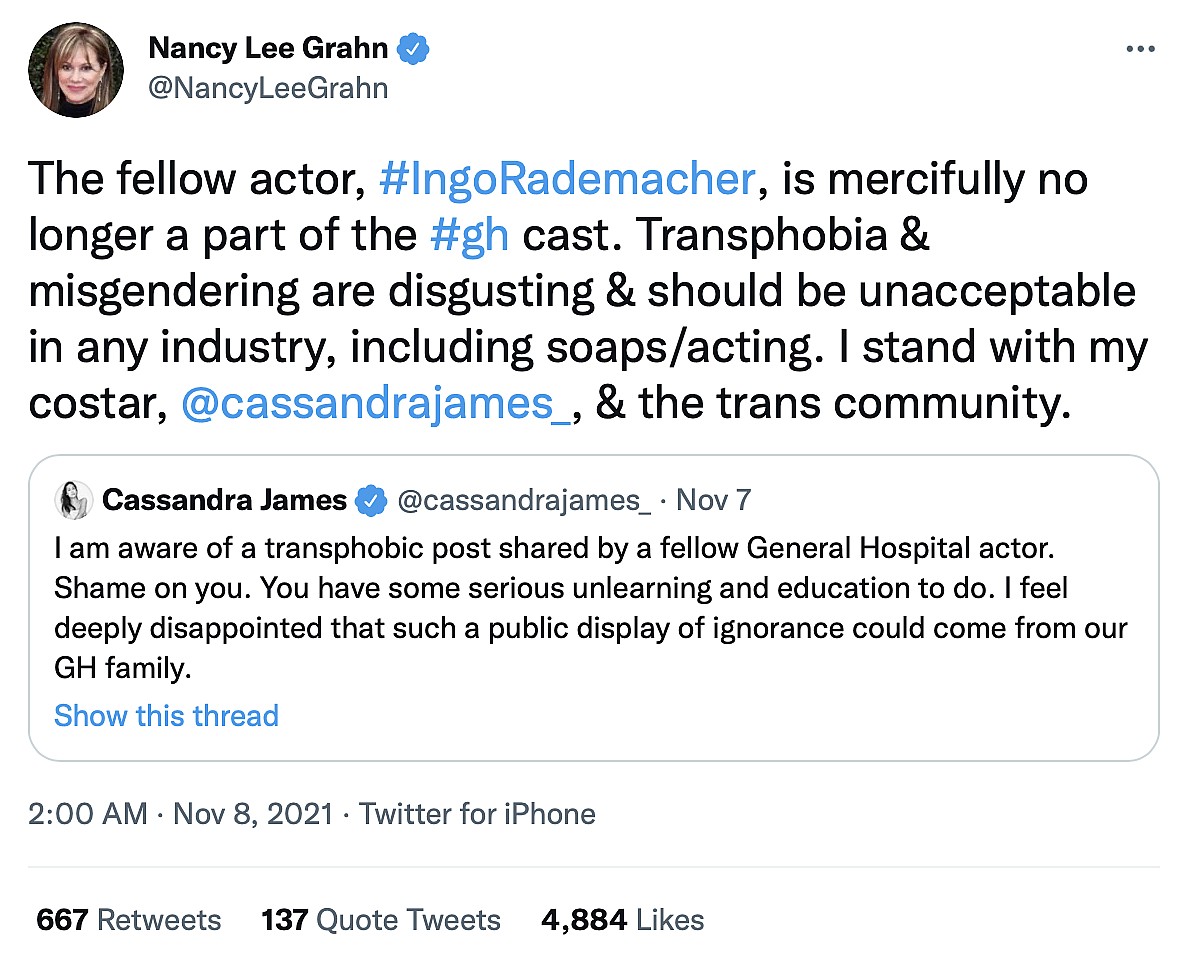This screenshot has width=1190, height=969.
Task: Open the #IngoRademacher hashtag
Action: coord(568,180)
